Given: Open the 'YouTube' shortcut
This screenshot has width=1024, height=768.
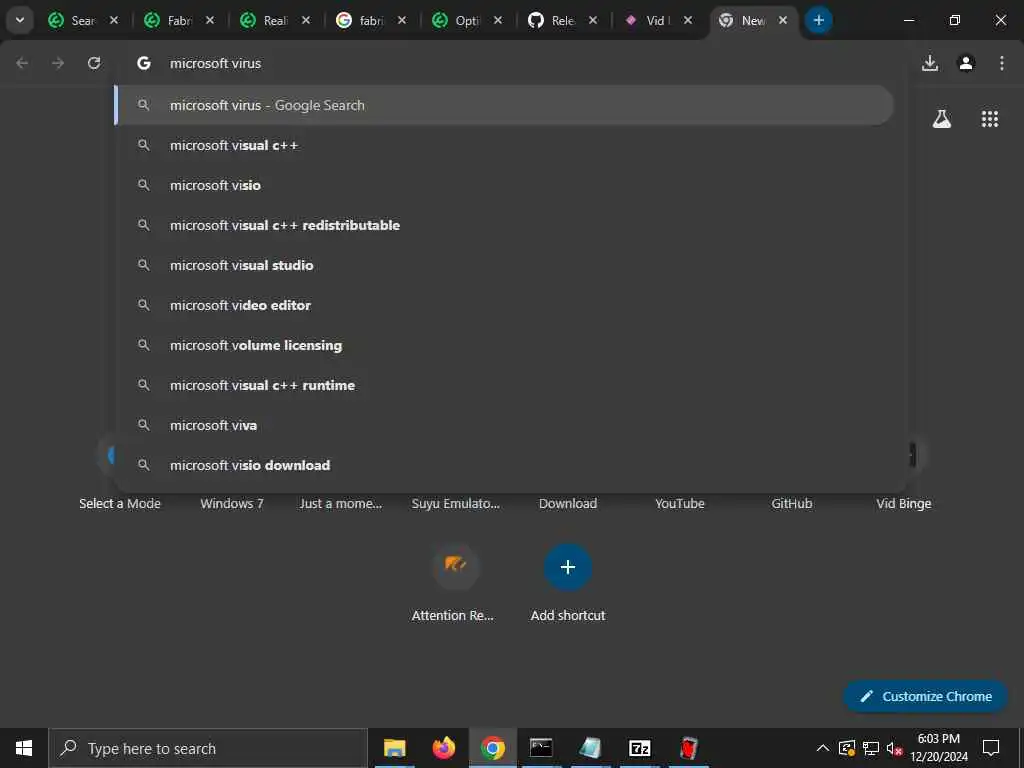Looking at the screenshot, I should point(680,504).
